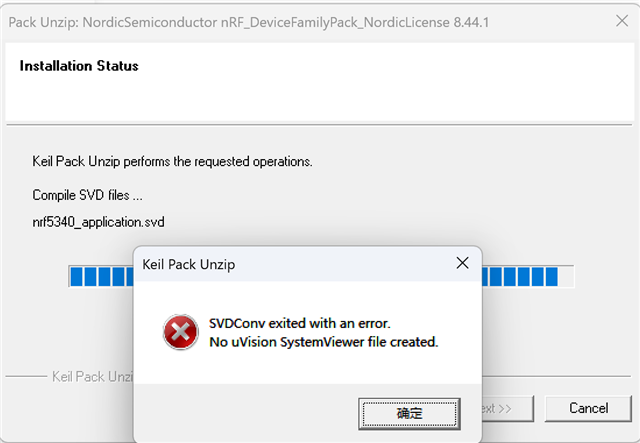Close the Pack Unzip installer window

(622, 21)
